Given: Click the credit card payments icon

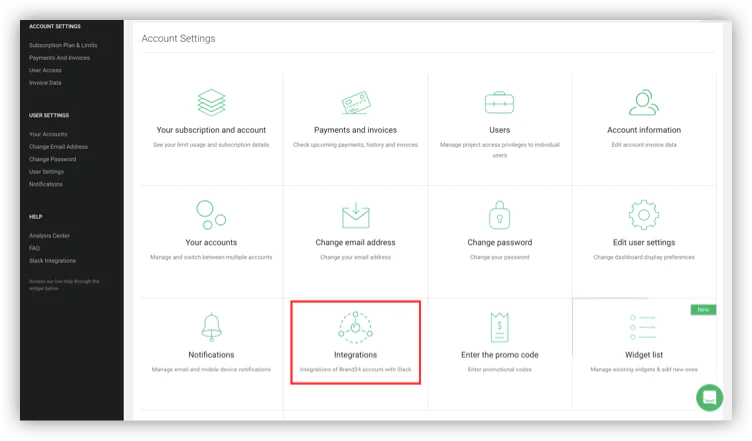Looking at the screenshot, I should tap(355, 102).
